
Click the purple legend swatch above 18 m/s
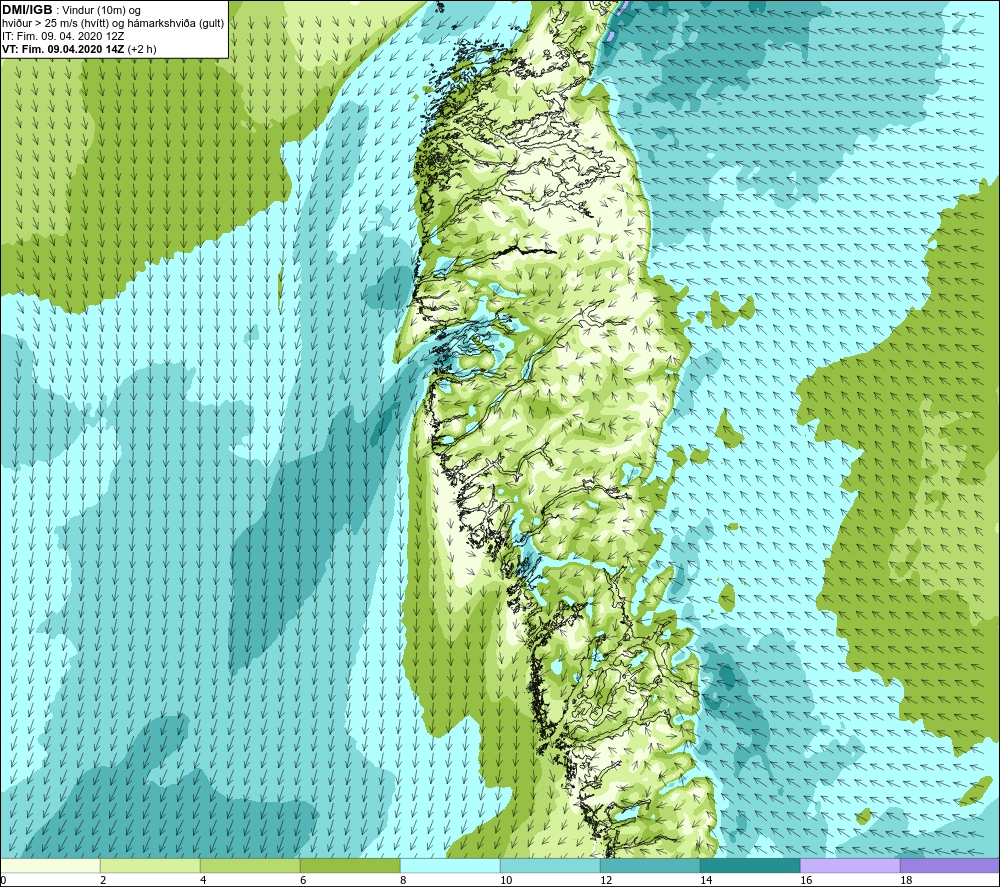[x=950, y=865]
